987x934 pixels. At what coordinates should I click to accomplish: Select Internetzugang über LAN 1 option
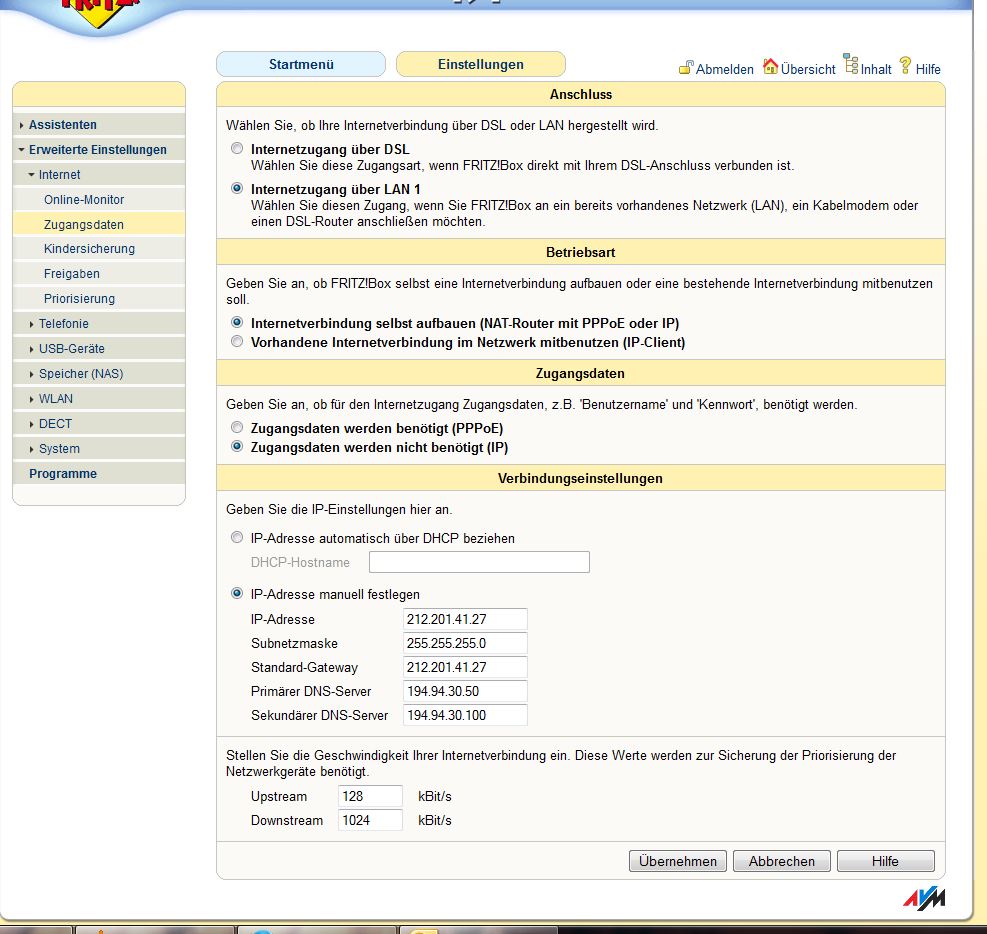[237, 188]
